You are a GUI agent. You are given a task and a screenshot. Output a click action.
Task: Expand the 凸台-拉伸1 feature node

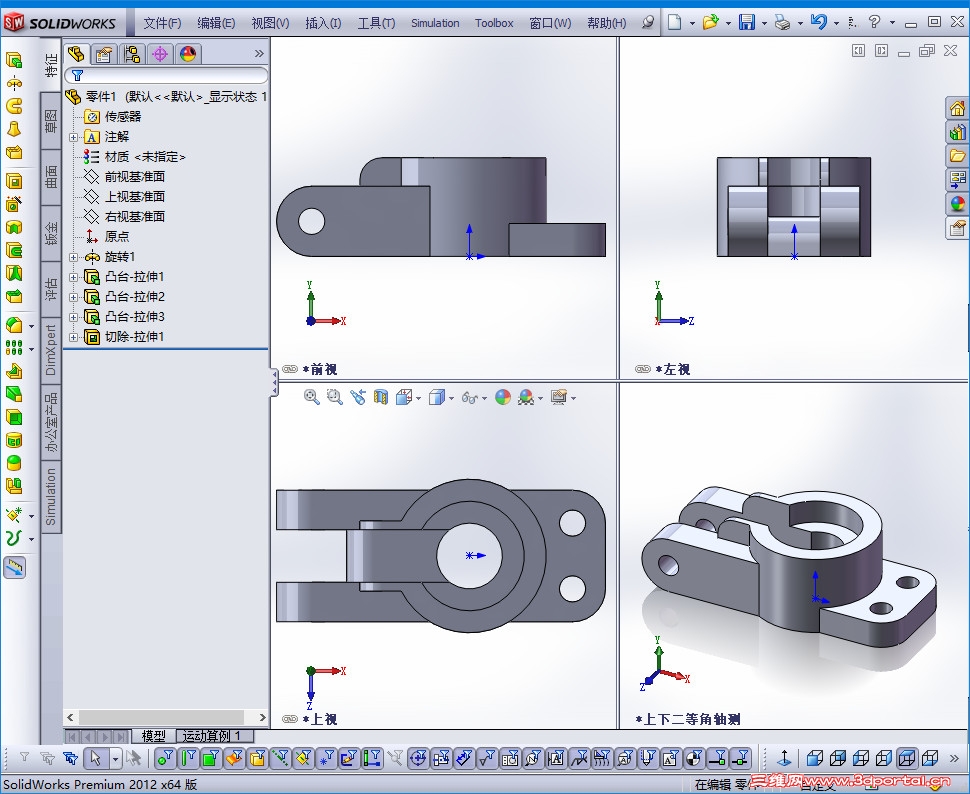pyautogui.click(x=73, y=277)
